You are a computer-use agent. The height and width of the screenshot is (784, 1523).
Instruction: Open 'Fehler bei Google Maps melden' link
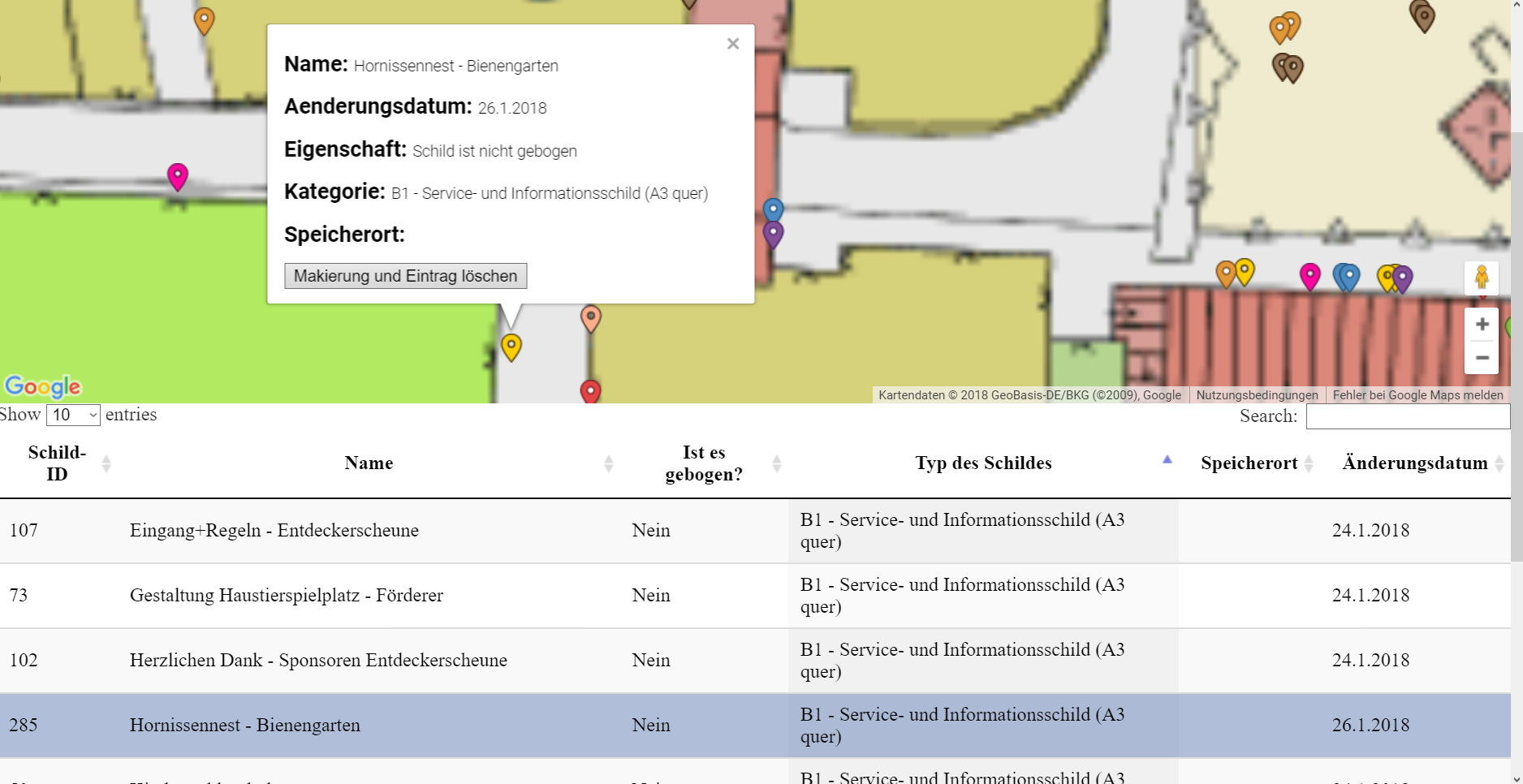coord(1417,395)
